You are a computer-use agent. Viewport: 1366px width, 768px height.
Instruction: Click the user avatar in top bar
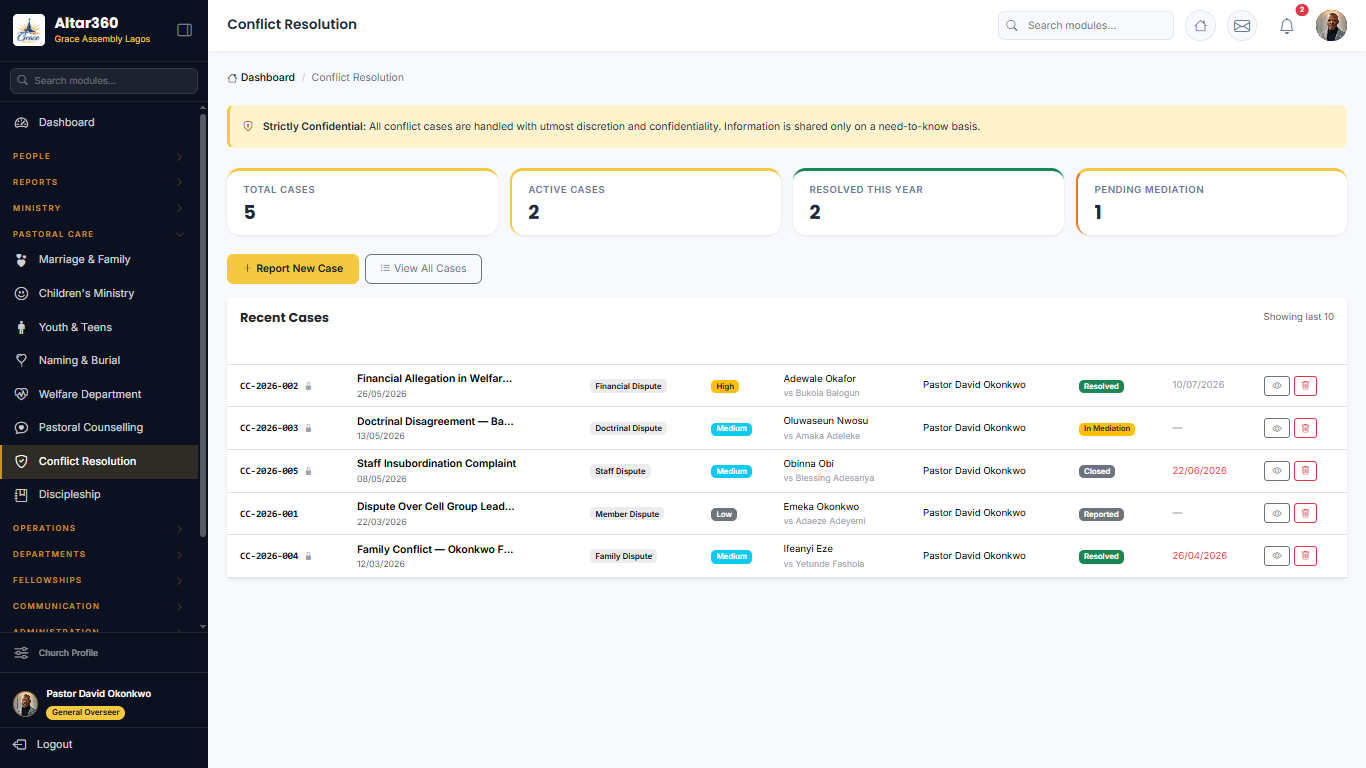pyautogui.click(x=1331, y=26)
